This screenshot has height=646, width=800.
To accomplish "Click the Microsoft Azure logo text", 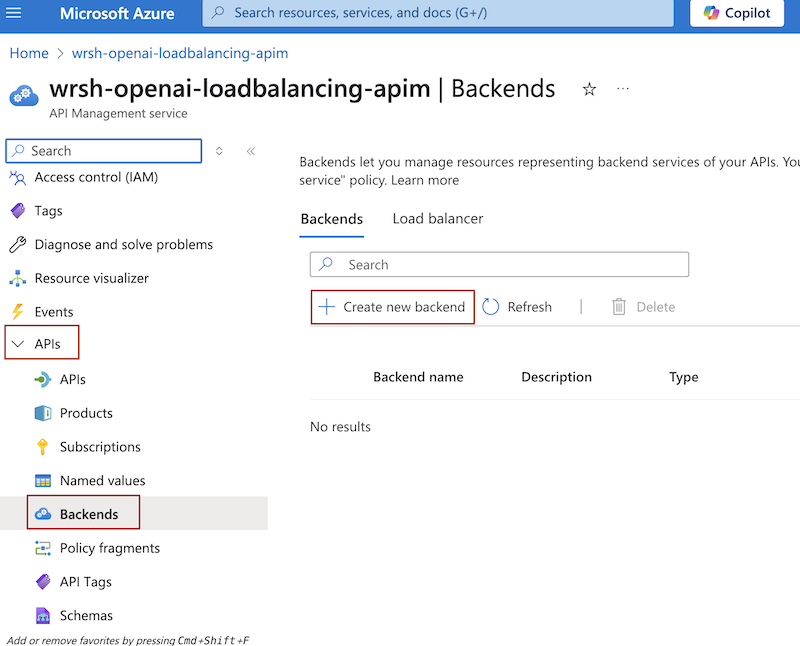I will pyautogui.click(x=117, y=13).
